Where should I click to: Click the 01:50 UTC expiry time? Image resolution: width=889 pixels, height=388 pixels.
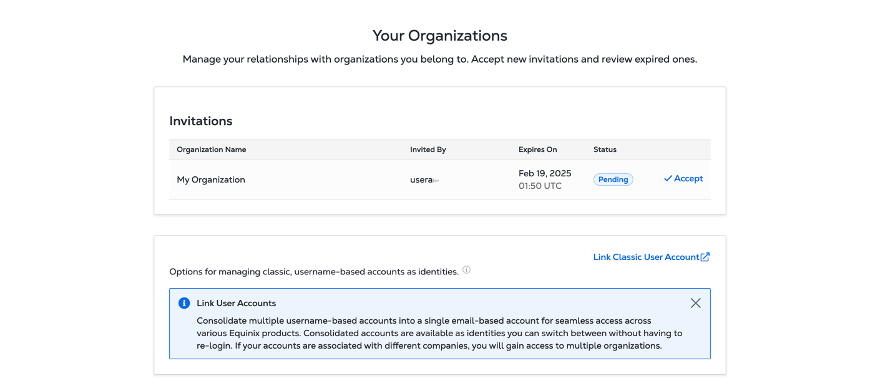(x=540, y=186)
